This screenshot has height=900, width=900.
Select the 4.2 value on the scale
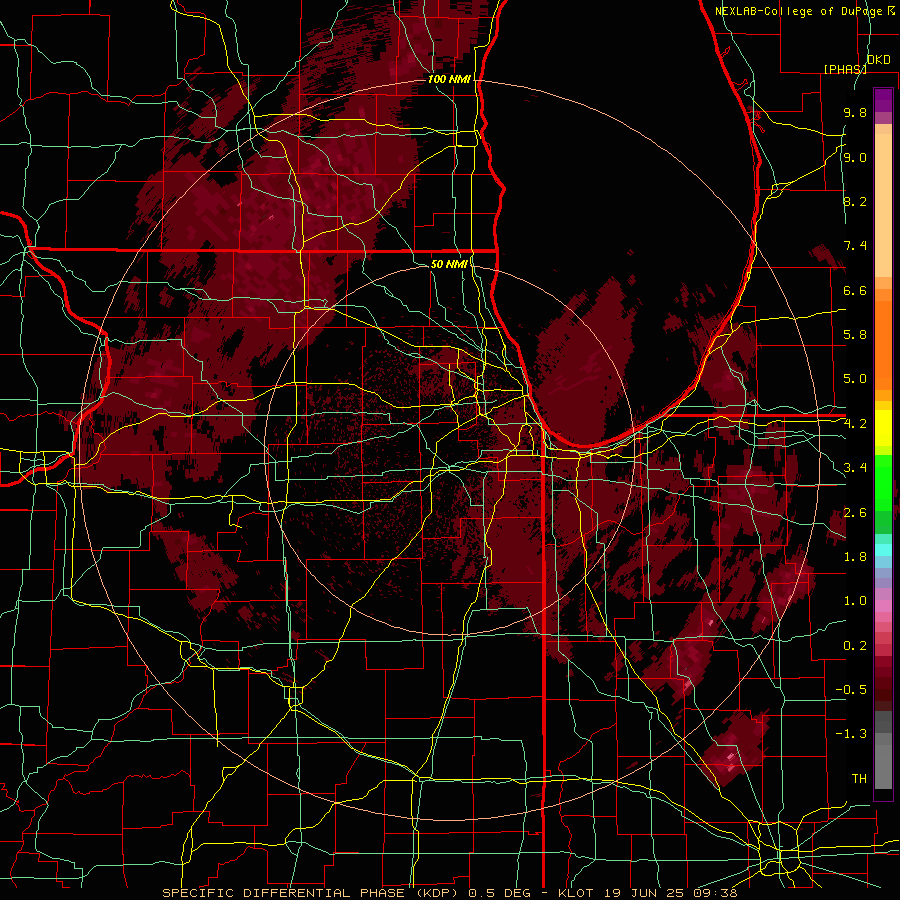point(855,424)
